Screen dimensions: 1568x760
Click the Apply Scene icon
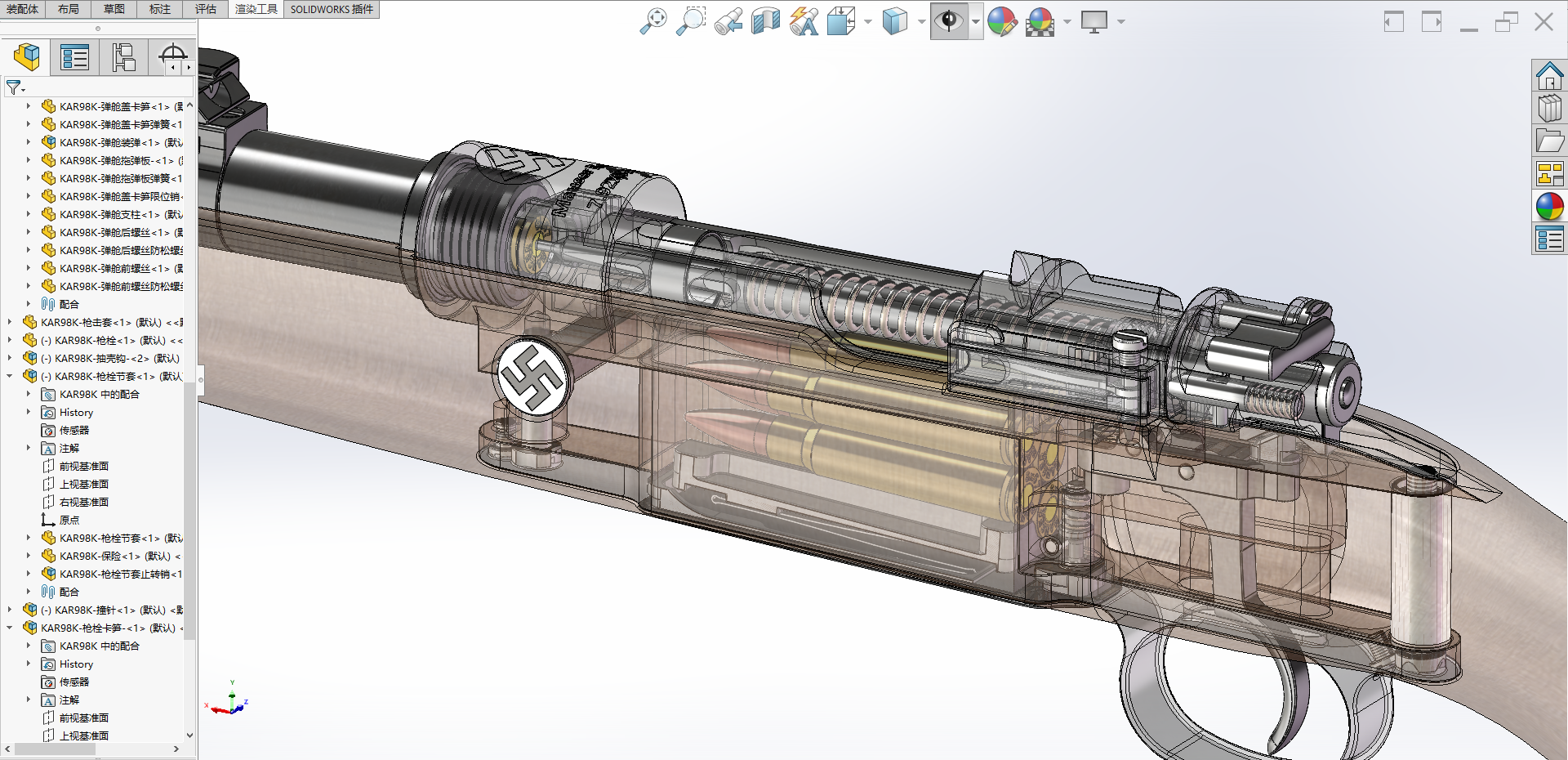point(1040,21)
